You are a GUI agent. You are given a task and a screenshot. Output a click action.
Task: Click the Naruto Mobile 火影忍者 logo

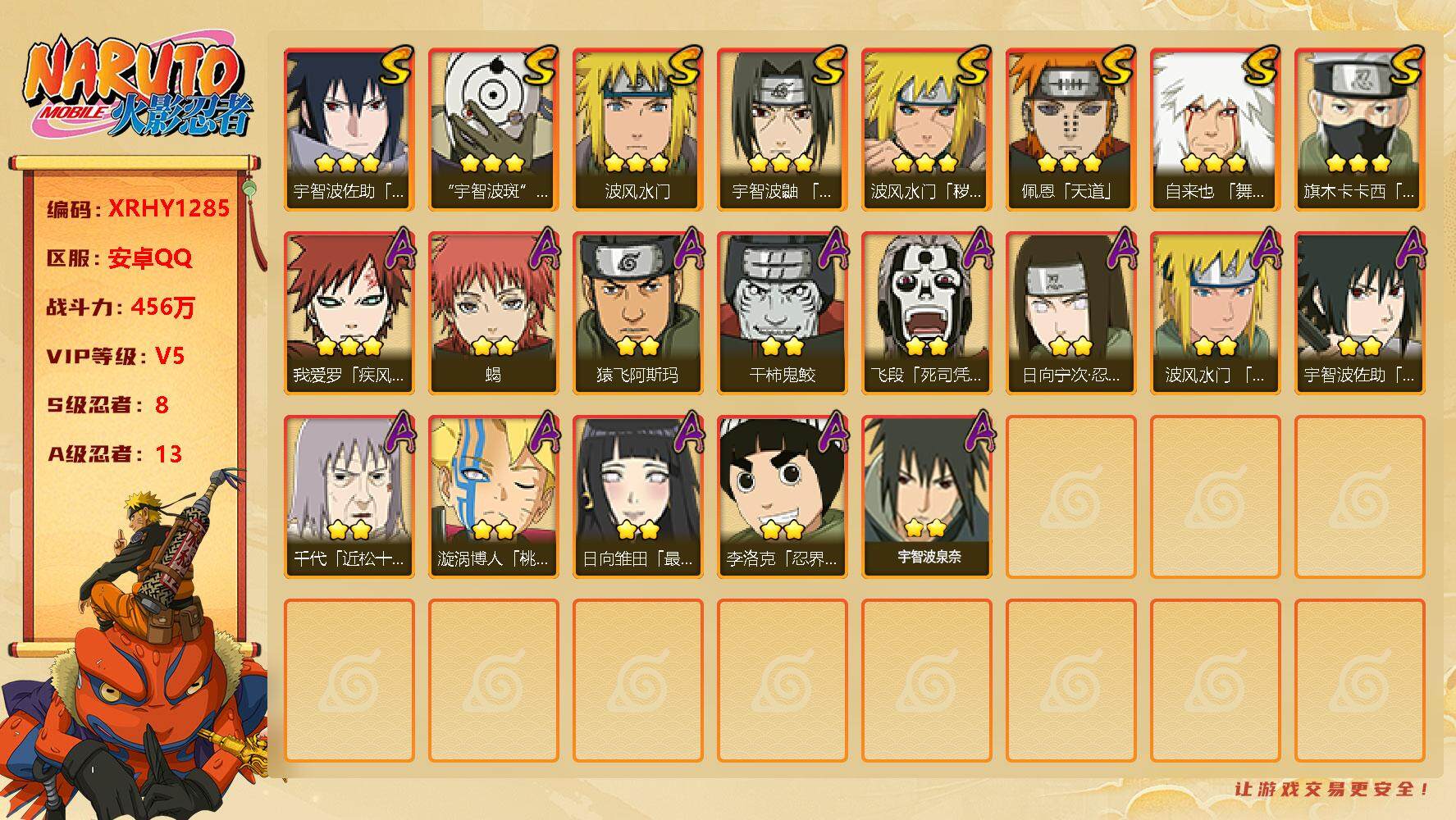(x=138, y=88)
